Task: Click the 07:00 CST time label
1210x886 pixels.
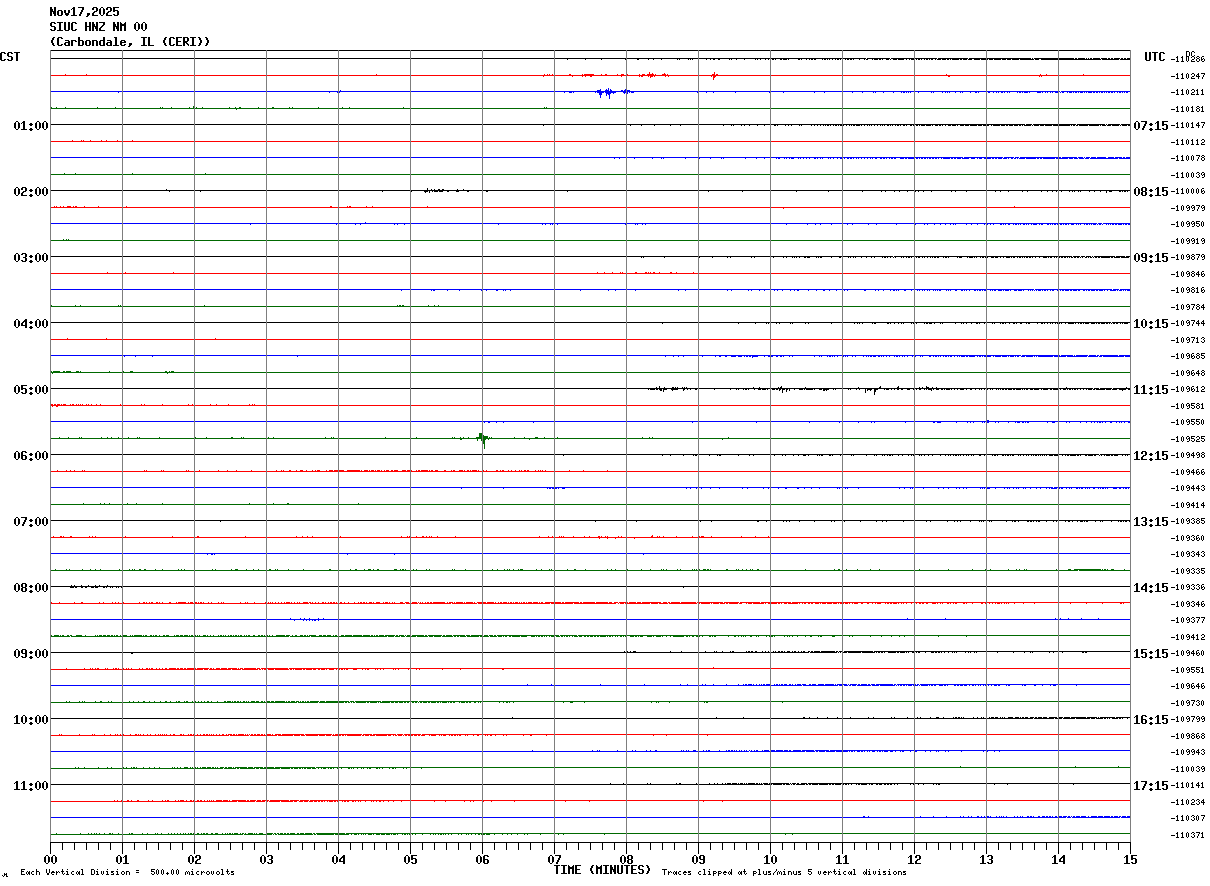Action: 31,522
